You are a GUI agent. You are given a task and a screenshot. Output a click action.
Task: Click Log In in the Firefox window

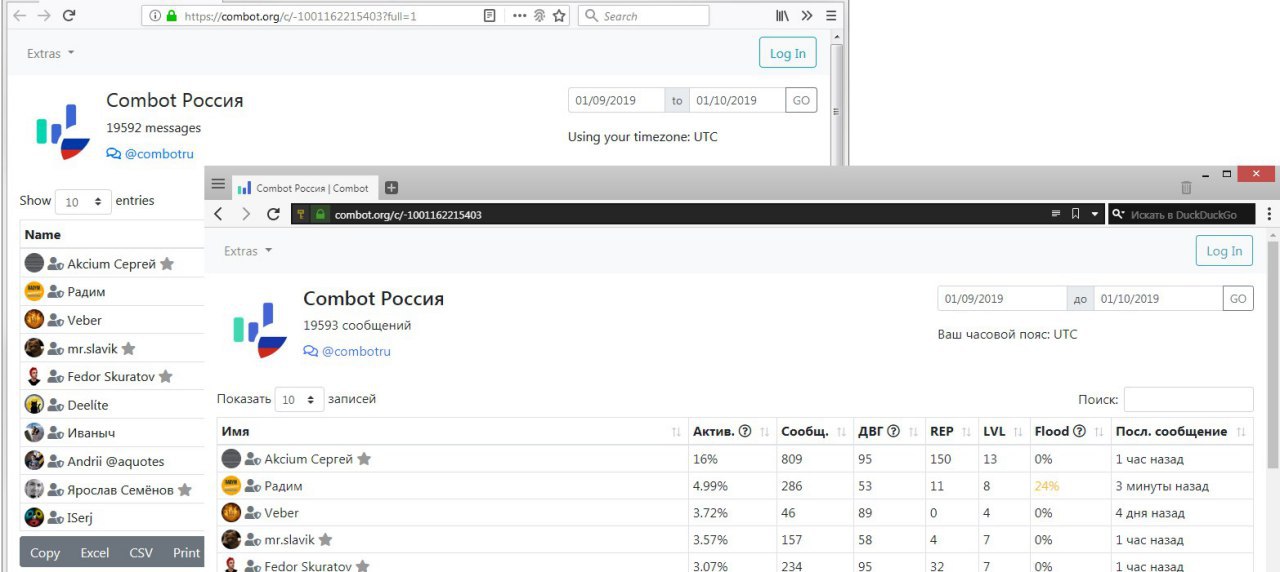point(788,54)
